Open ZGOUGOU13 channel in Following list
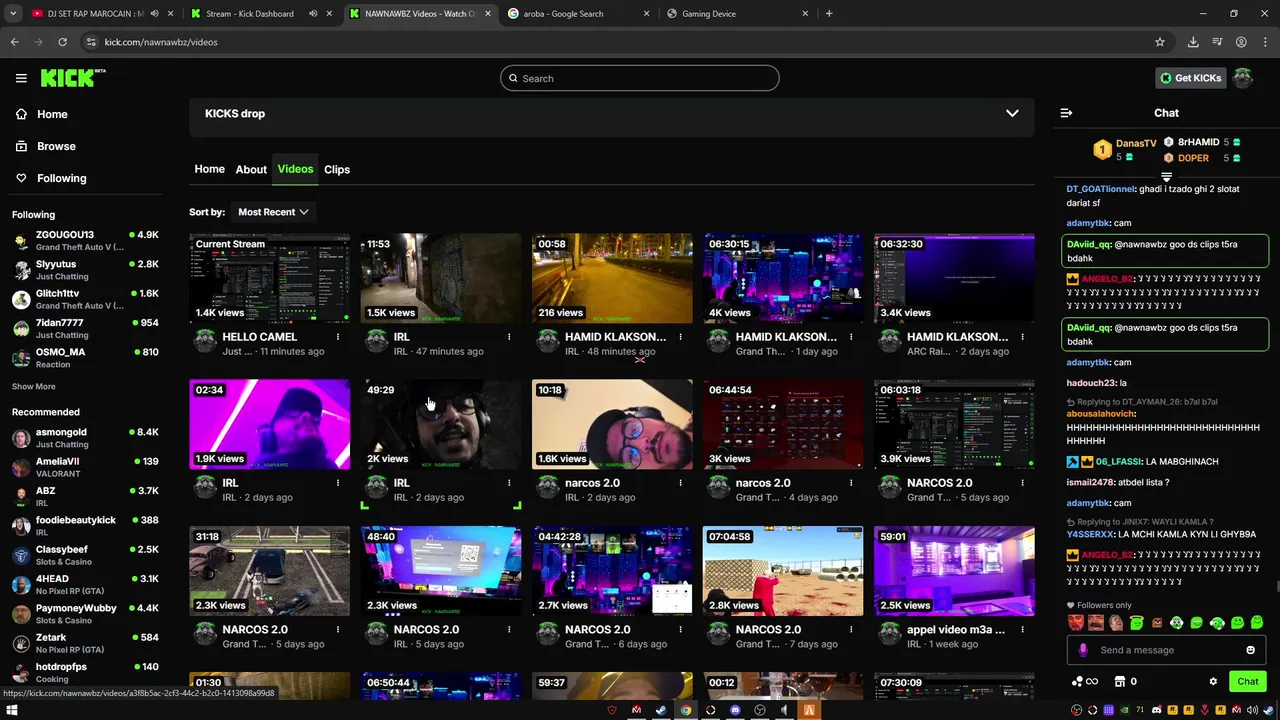Screen dimensions: 1280x720 point(85,240)
